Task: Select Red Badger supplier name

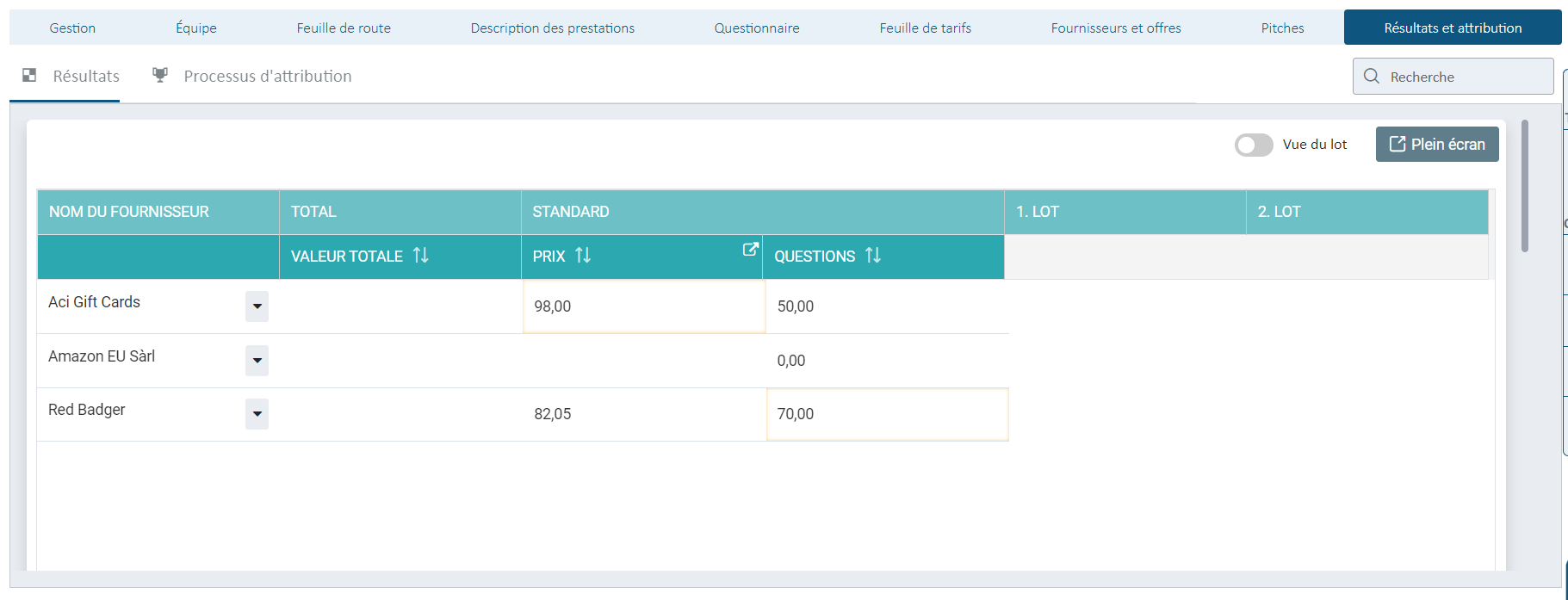Action: click(x=86, y=410)
